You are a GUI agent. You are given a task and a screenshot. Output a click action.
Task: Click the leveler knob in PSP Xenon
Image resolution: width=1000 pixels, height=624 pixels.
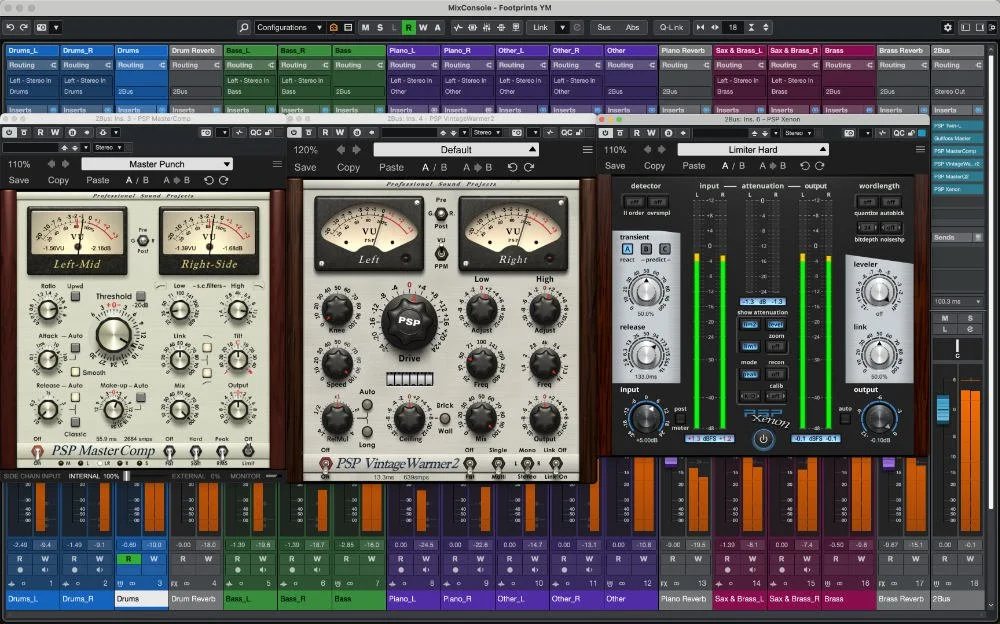[879, 292]
